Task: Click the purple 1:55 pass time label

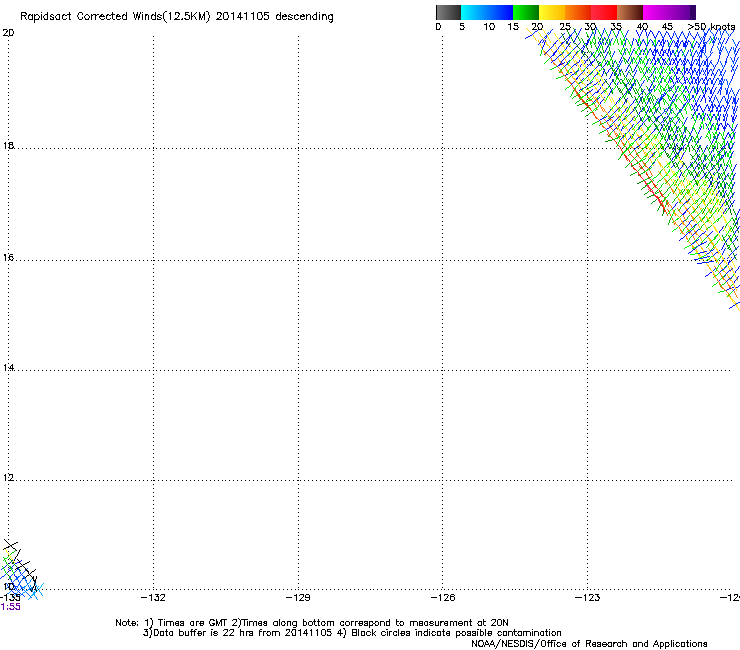Action: pos(10,607)
